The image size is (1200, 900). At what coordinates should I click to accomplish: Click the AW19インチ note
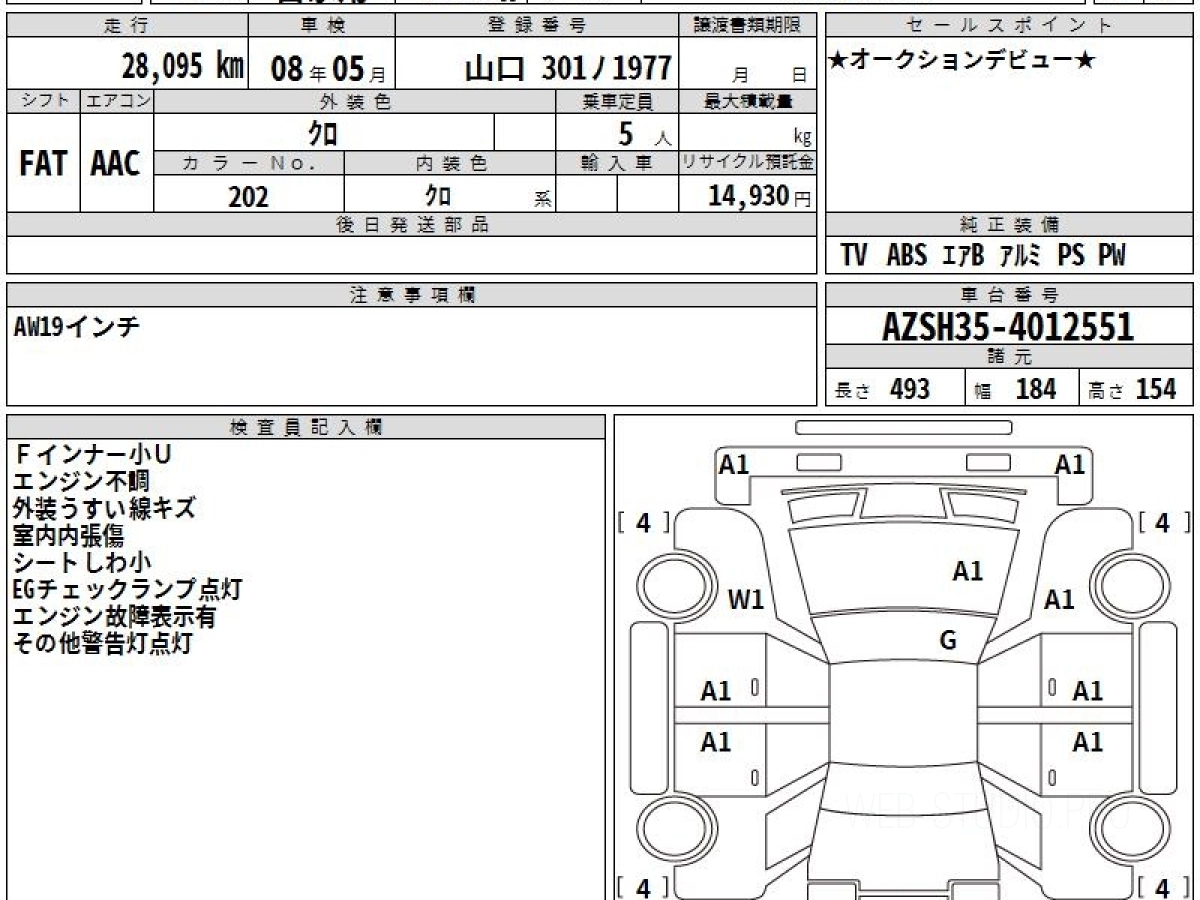point(76,327)
